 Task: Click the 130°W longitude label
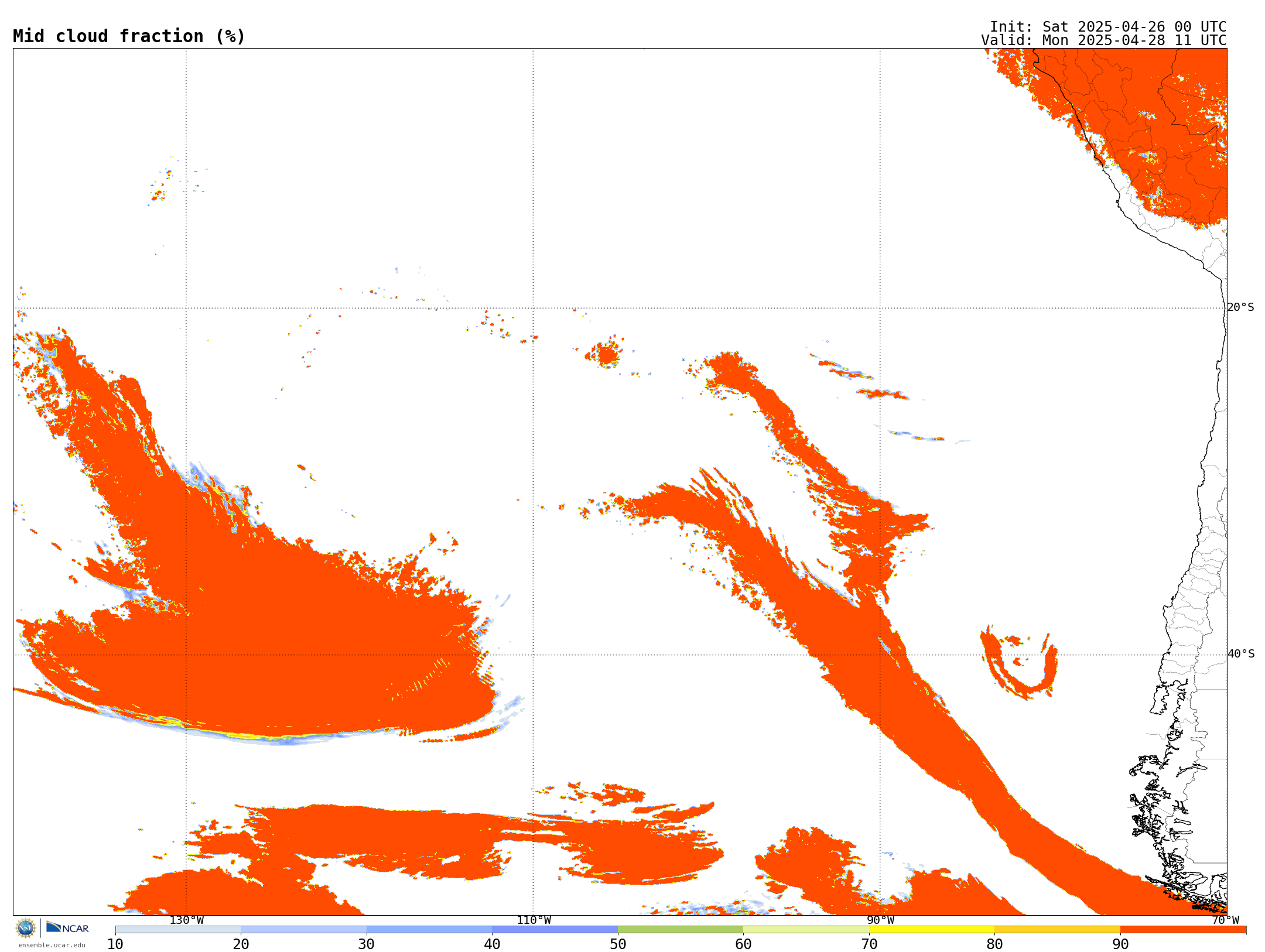pos(187,920)
